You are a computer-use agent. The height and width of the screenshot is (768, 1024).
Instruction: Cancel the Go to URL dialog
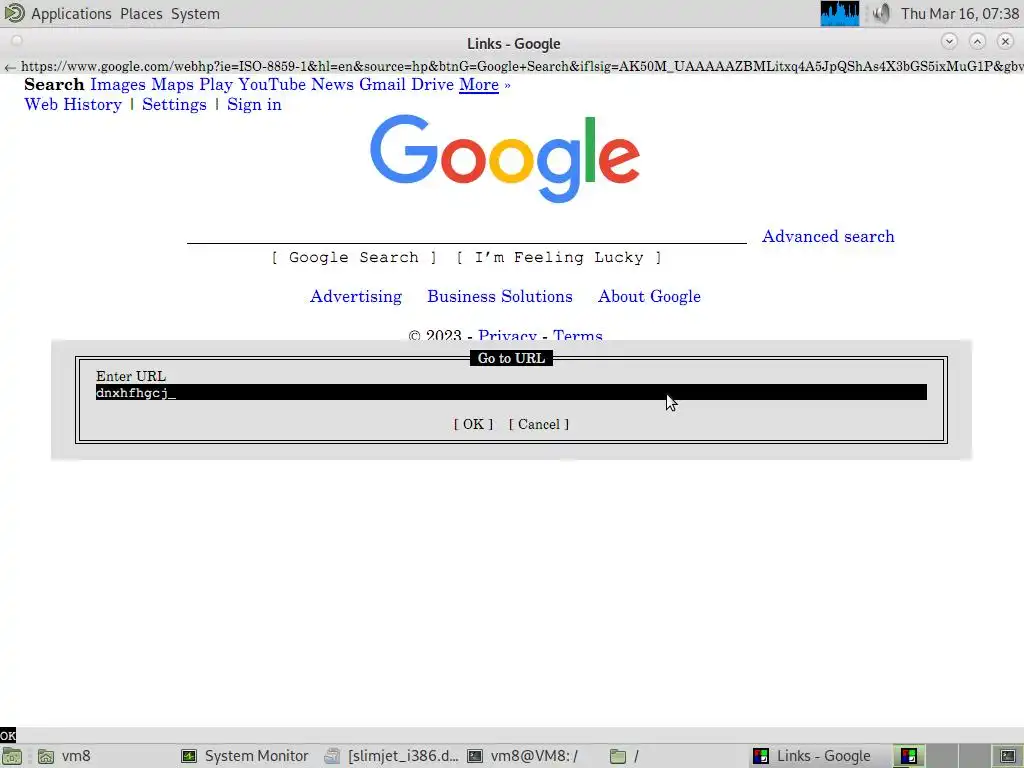pos(539,424)
